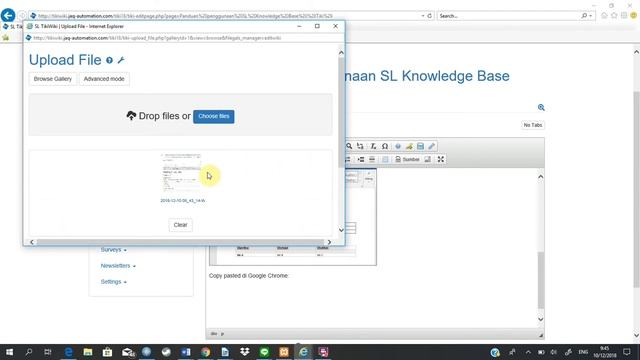
Task: Click the editor scrollbar down arrow
Action: coord(541,320)
